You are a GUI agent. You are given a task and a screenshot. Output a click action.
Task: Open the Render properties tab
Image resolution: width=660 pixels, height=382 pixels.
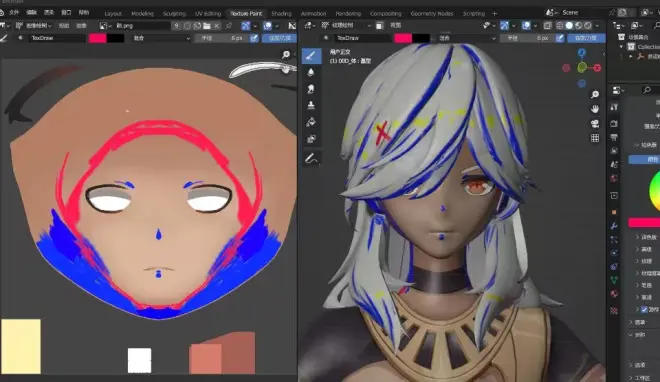point(614,123)
